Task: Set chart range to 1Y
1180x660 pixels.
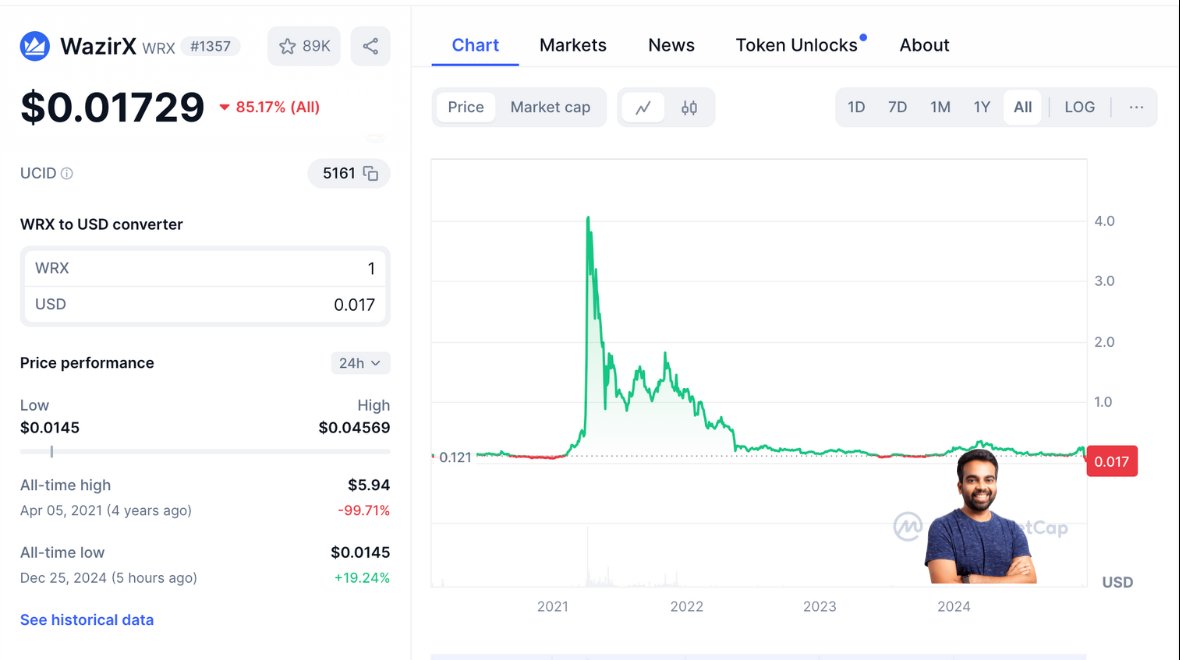Action: pyautogui.click(x=981, y=107)
